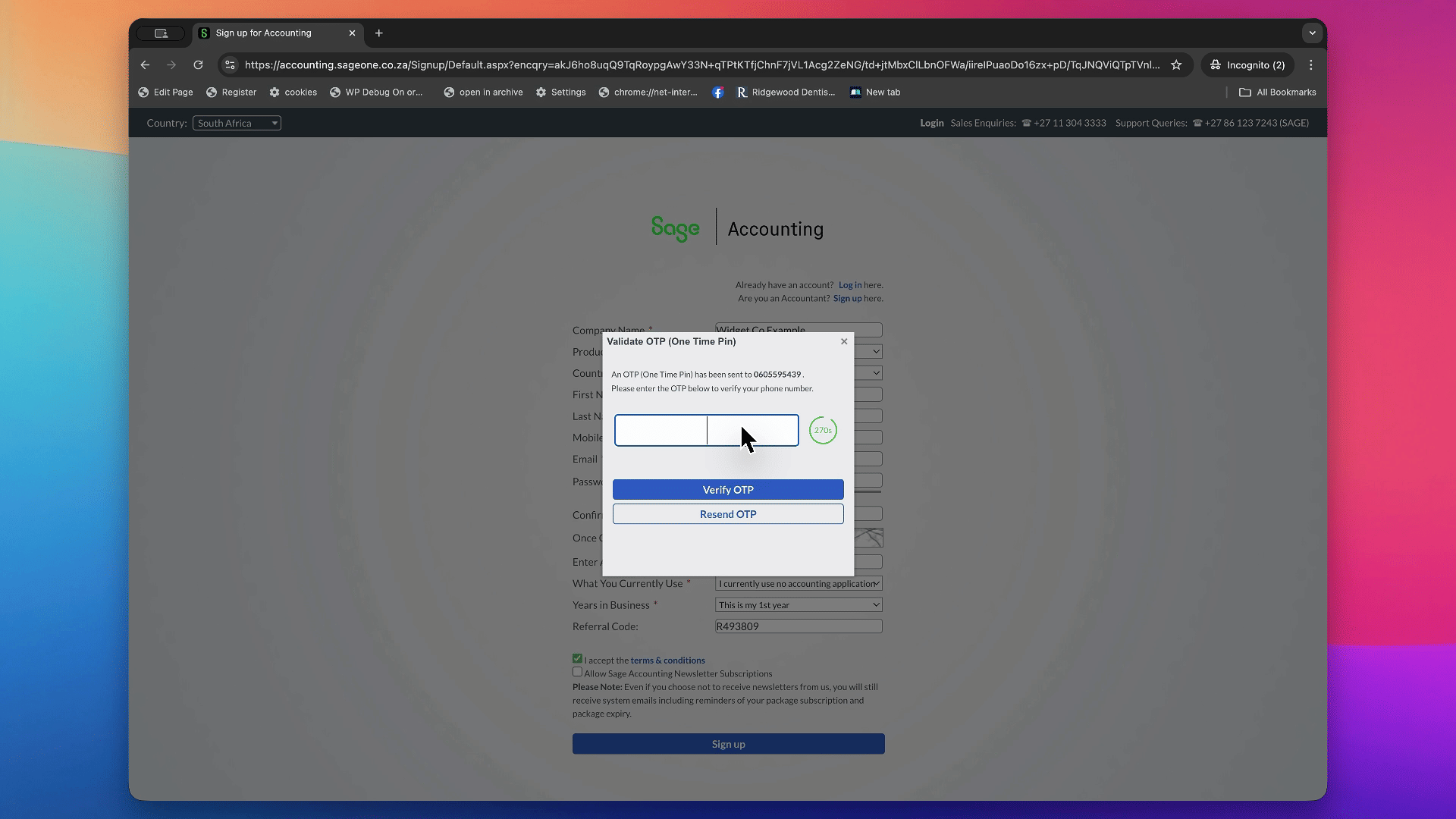Open the Facebook bookmark icon
Screen dimensions: 1456x819
click(x=717, y=93)
